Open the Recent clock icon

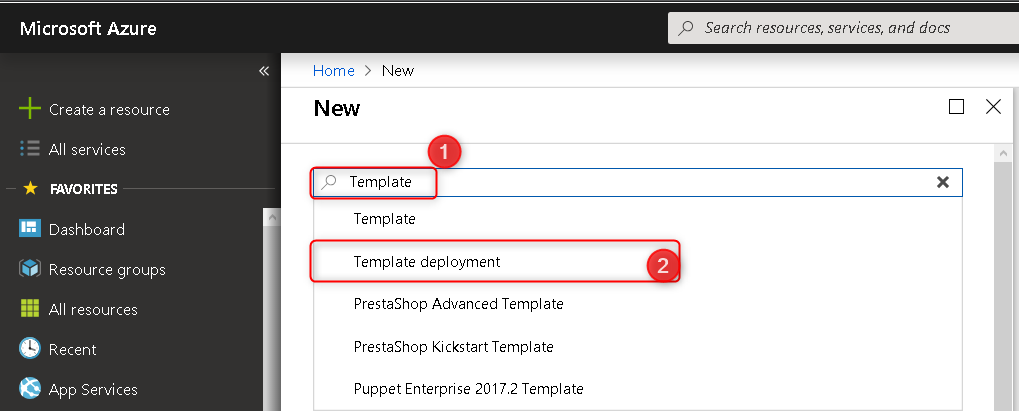[x=30, y=349]
